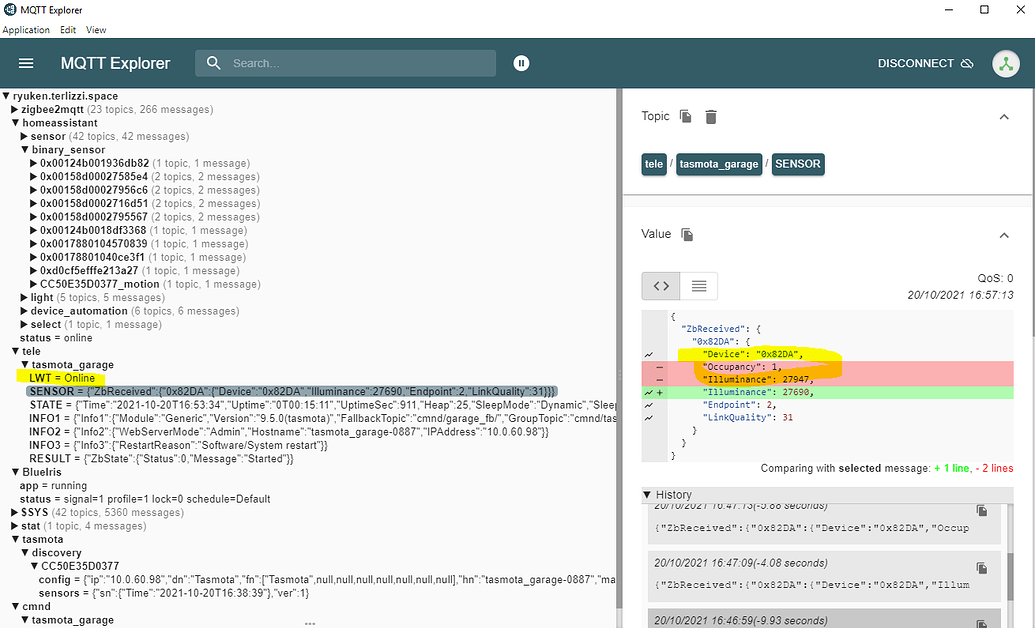Open the 16:47:09 history message
Viewport: 1035px width, 628px height.
pyautogui.click(x=824, y=574)
